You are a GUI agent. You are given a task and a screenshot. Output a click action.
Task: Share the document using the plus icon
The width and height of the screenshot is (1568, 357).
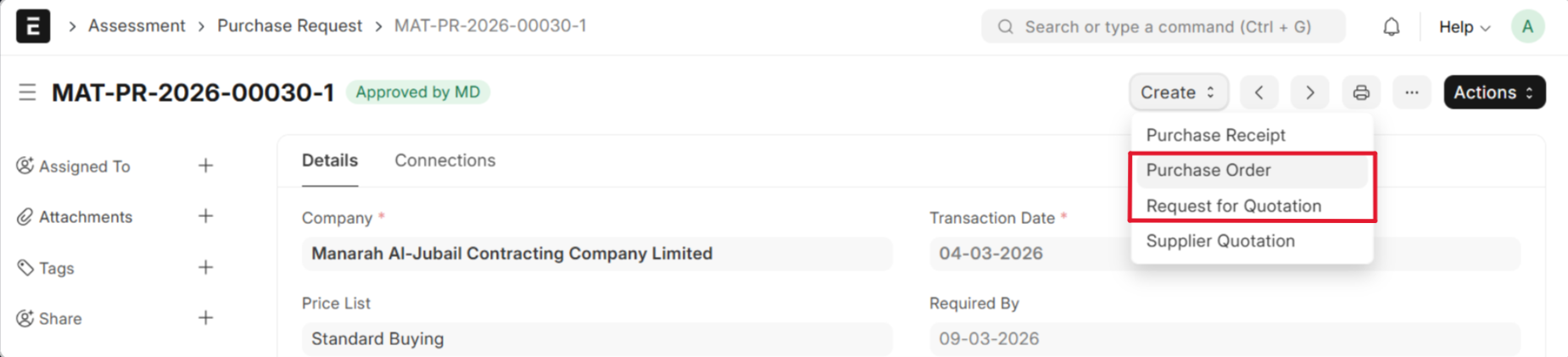click(205, 318)
